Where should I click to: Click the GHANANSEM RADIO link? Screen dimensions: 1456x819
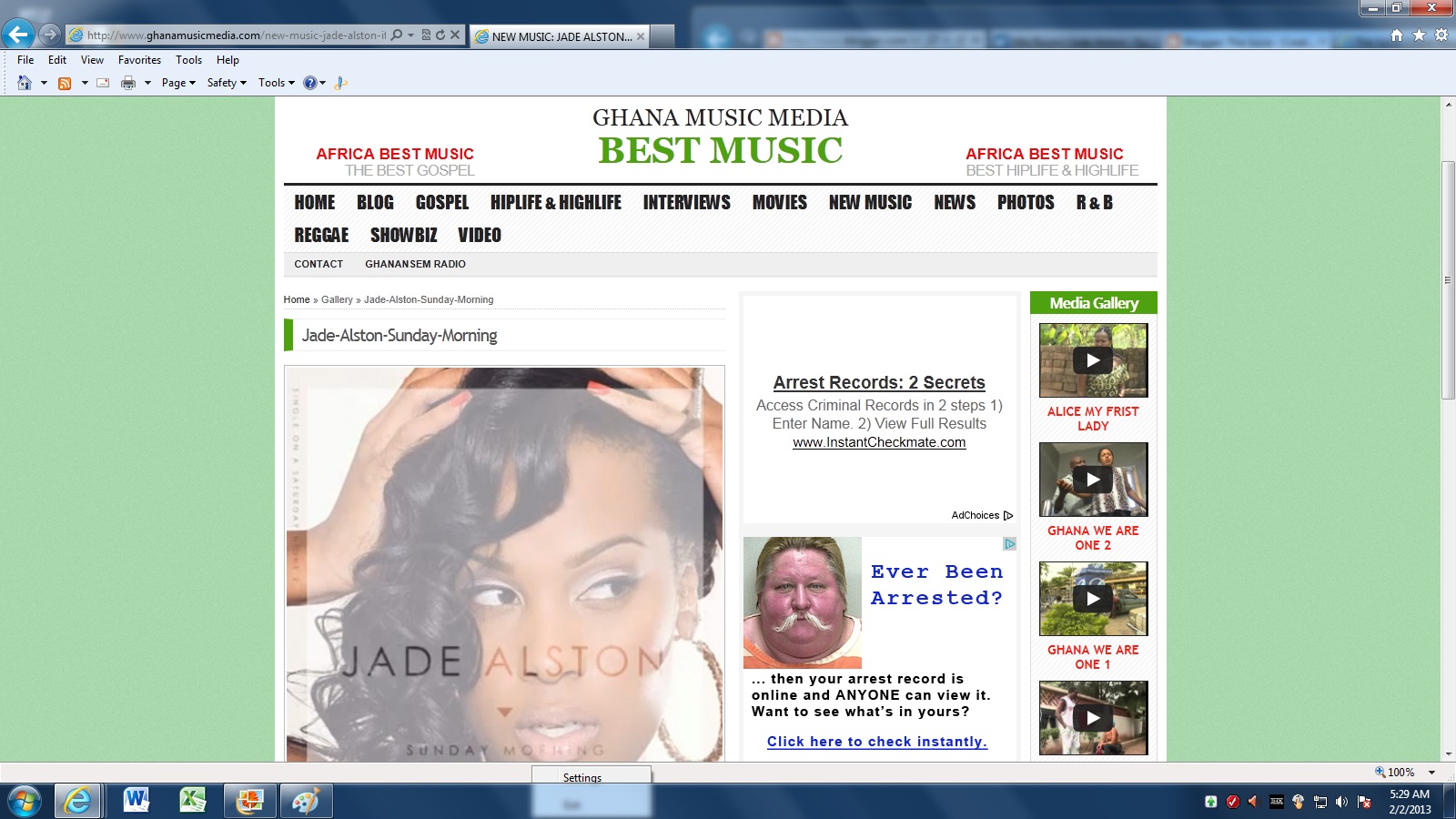pyautogui.click(x=415, y=264)
